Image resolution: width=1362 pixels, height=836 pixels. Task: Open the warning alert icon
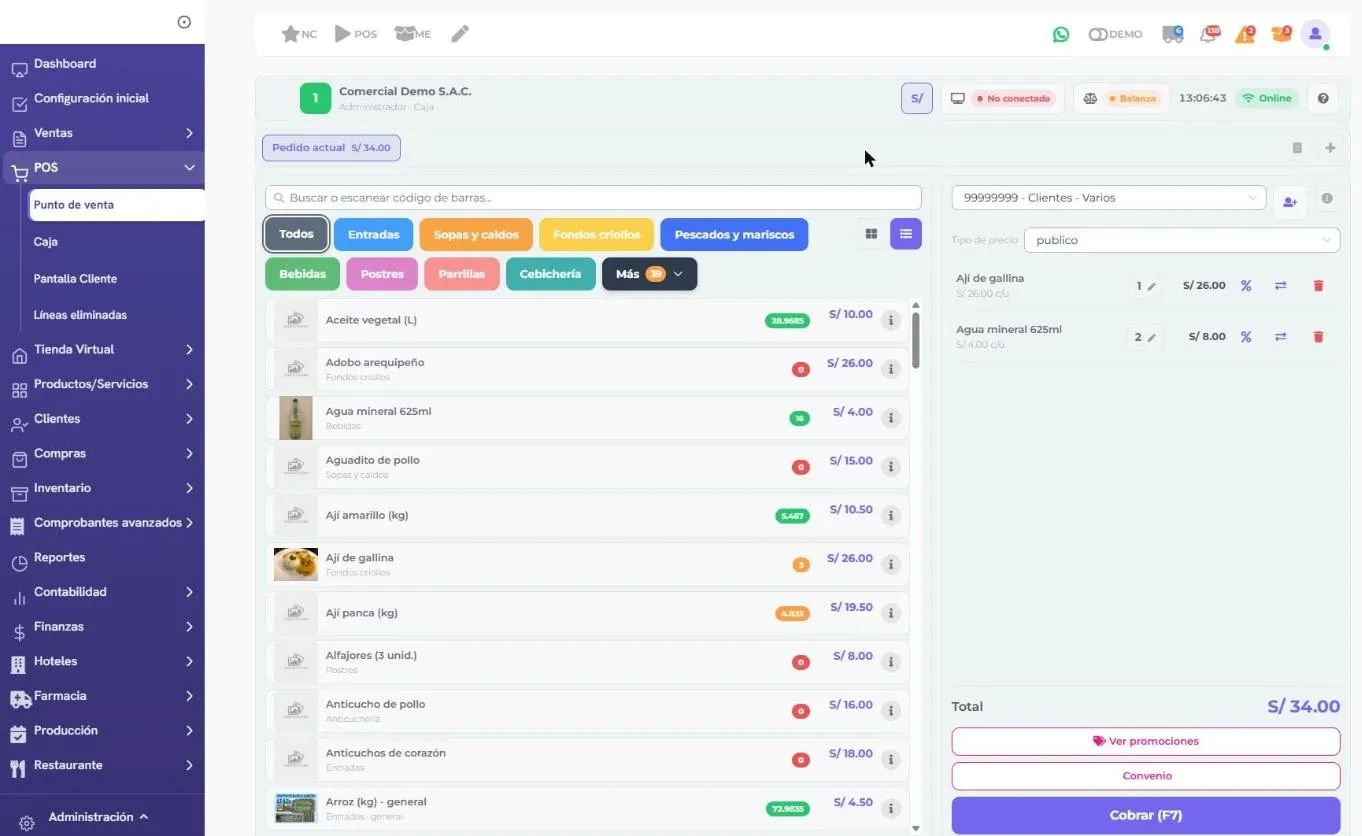[1245, 34]
